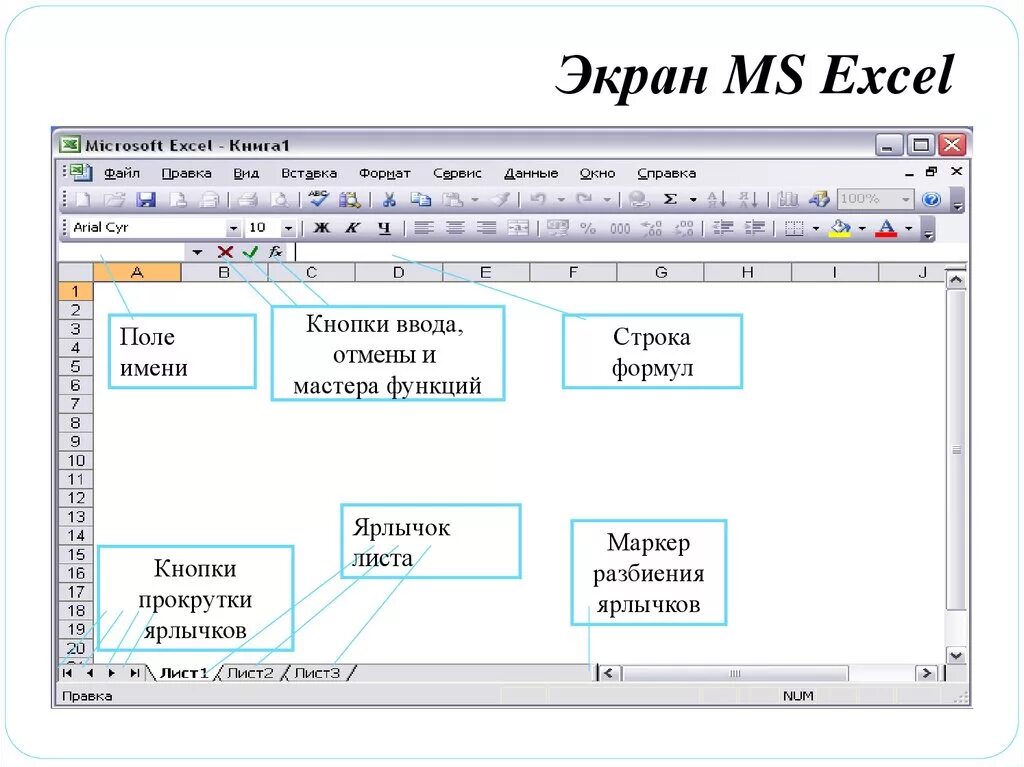Click the blue Help question mark icon
Image resolution: width=1024 pixels, height=767 pixels.
click(931, 199)
